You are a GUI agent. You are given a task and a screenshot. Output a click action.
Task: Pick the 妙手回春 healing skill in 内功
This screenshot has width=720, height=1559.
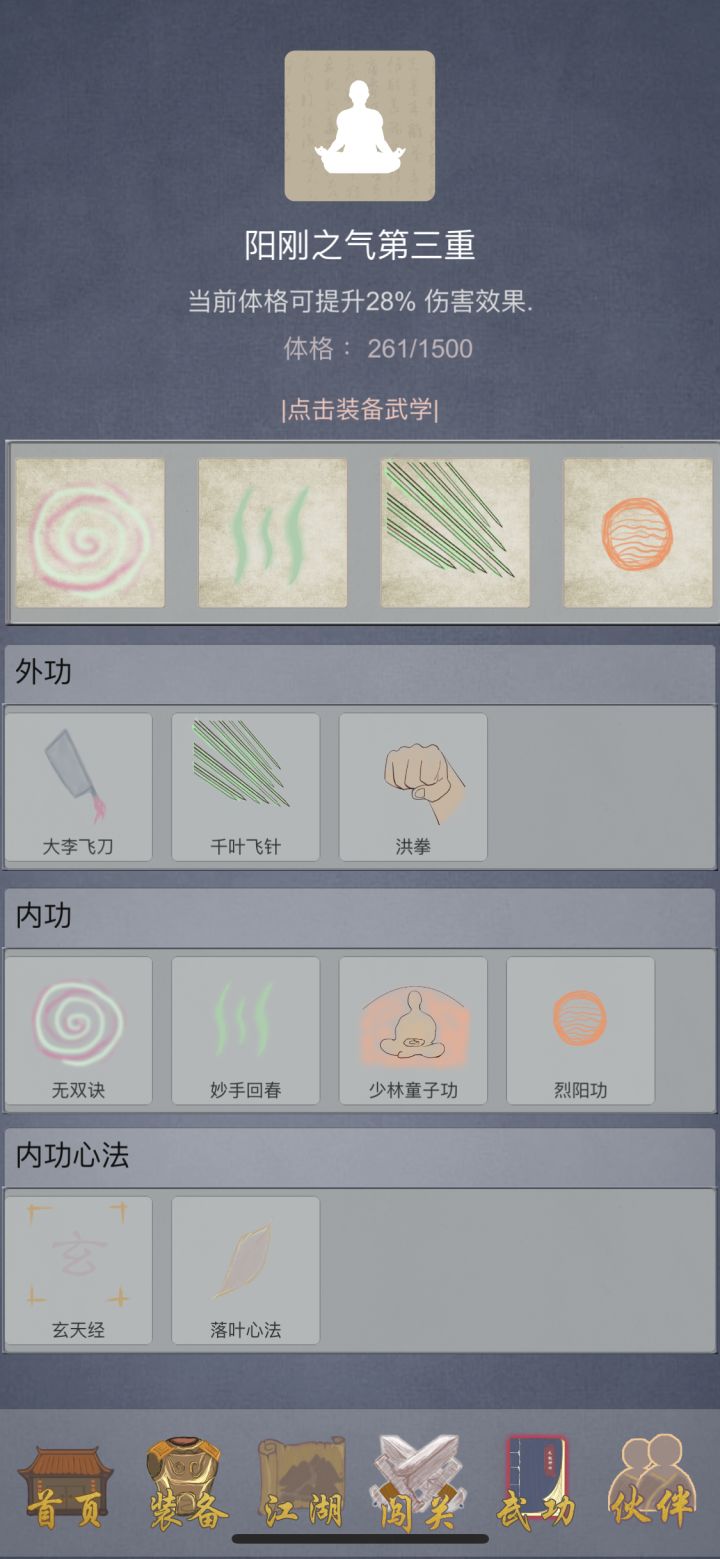(x=246, y=1031)
